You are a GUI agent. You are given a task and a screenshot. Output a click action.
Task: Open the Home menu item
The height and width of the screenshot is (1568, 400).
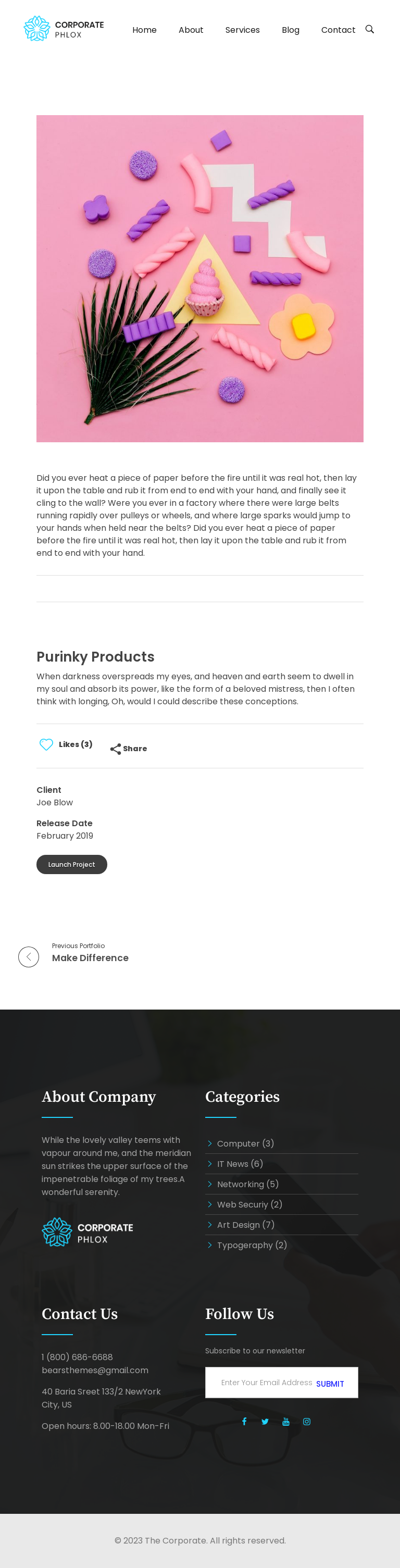click(144, 30)
